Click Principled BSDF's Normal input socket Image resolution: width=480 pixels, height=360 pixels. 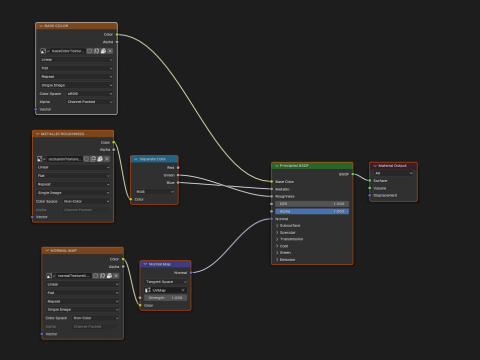[x=272, y=219]
